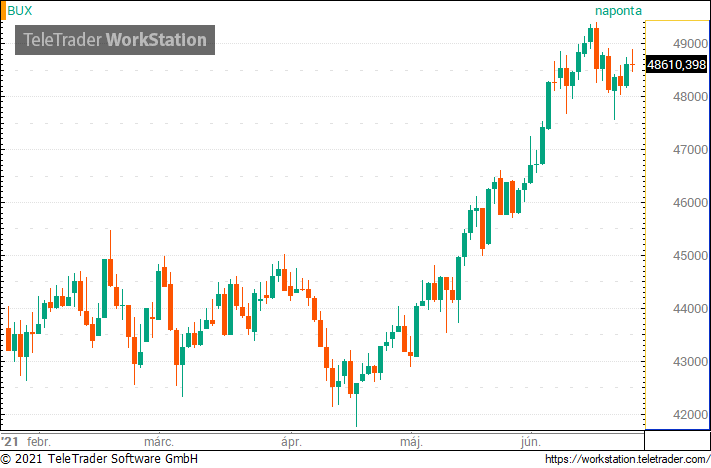Viewport: 711px width, 468px height.
Task: Click the 42000 price axis label
Action: point(690,414)
